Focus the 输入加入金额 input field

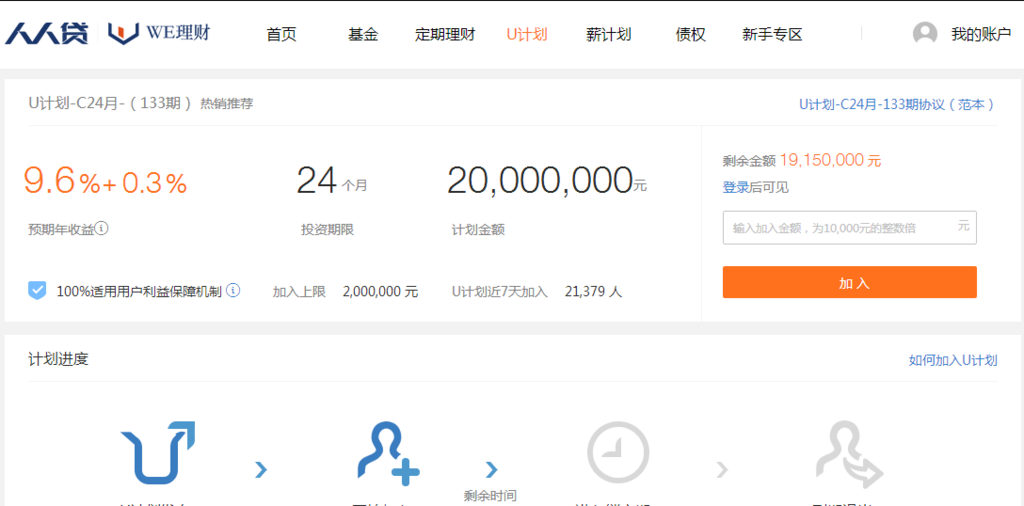850,228
